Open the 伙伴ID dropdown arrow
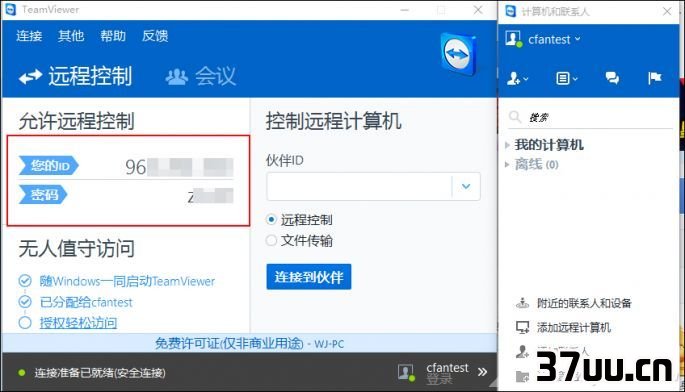The height and width of the screenshot is (392, 685). coord(466,187)
